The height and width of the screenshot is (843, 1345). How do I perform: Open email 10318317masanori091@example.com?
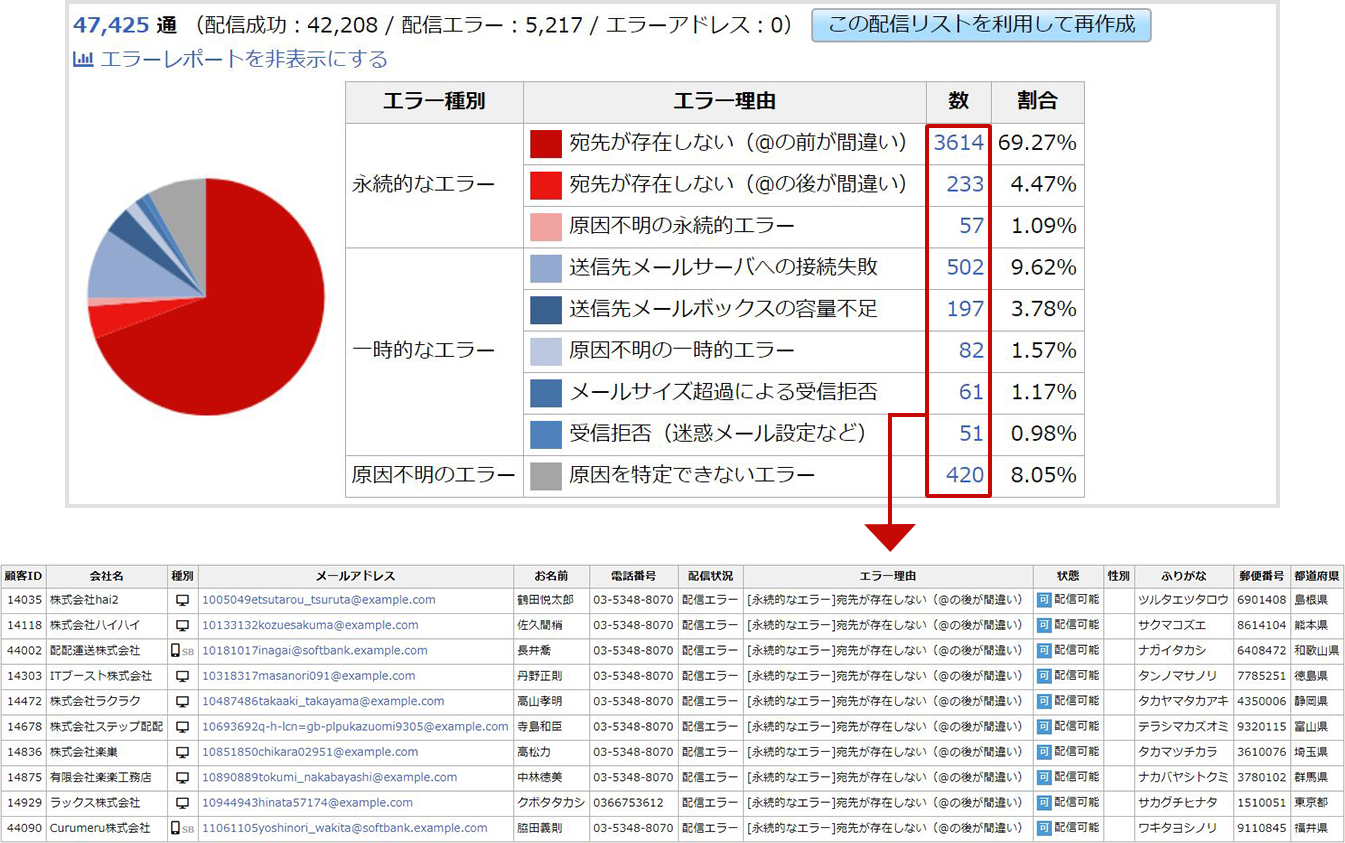308,676
